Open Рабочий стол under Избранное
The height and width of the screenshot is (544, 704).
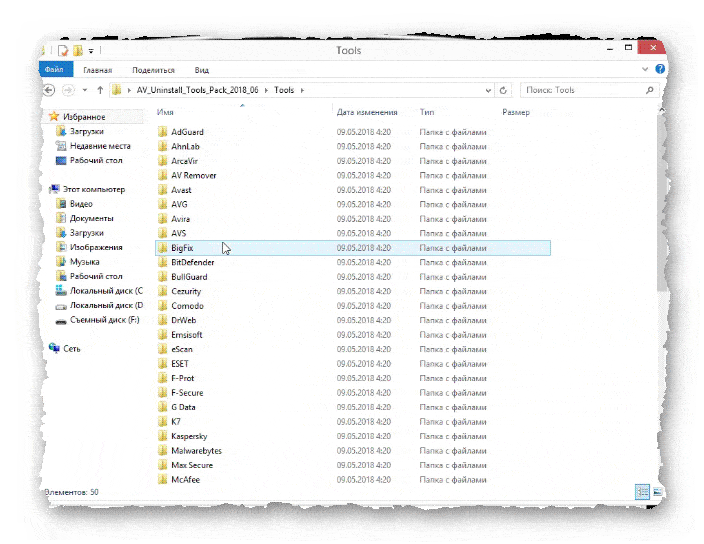[x=96, y=160]
